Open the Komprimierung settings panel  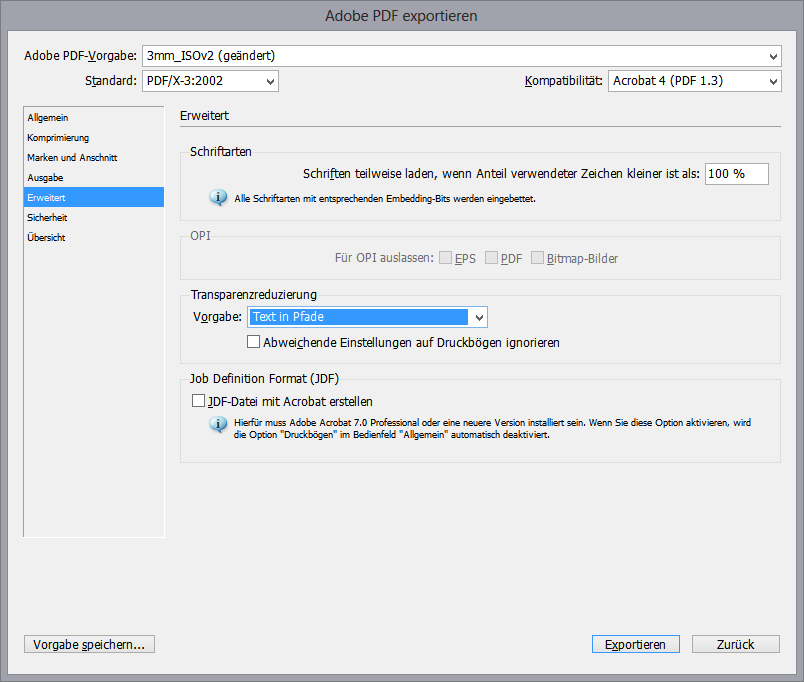(58, 138)
